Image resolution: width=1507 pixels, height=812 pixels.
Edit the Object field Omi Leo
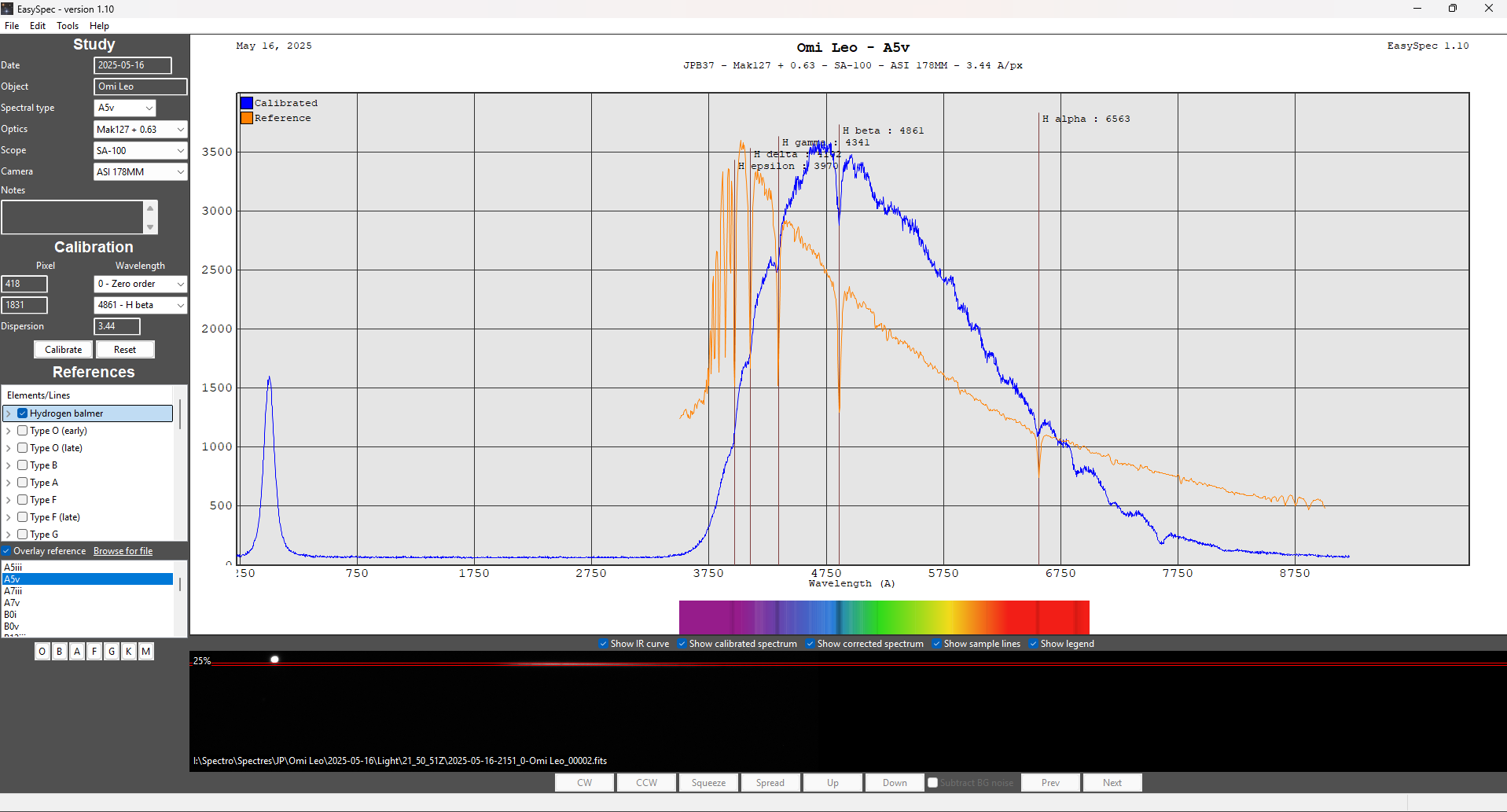point(140,86)
